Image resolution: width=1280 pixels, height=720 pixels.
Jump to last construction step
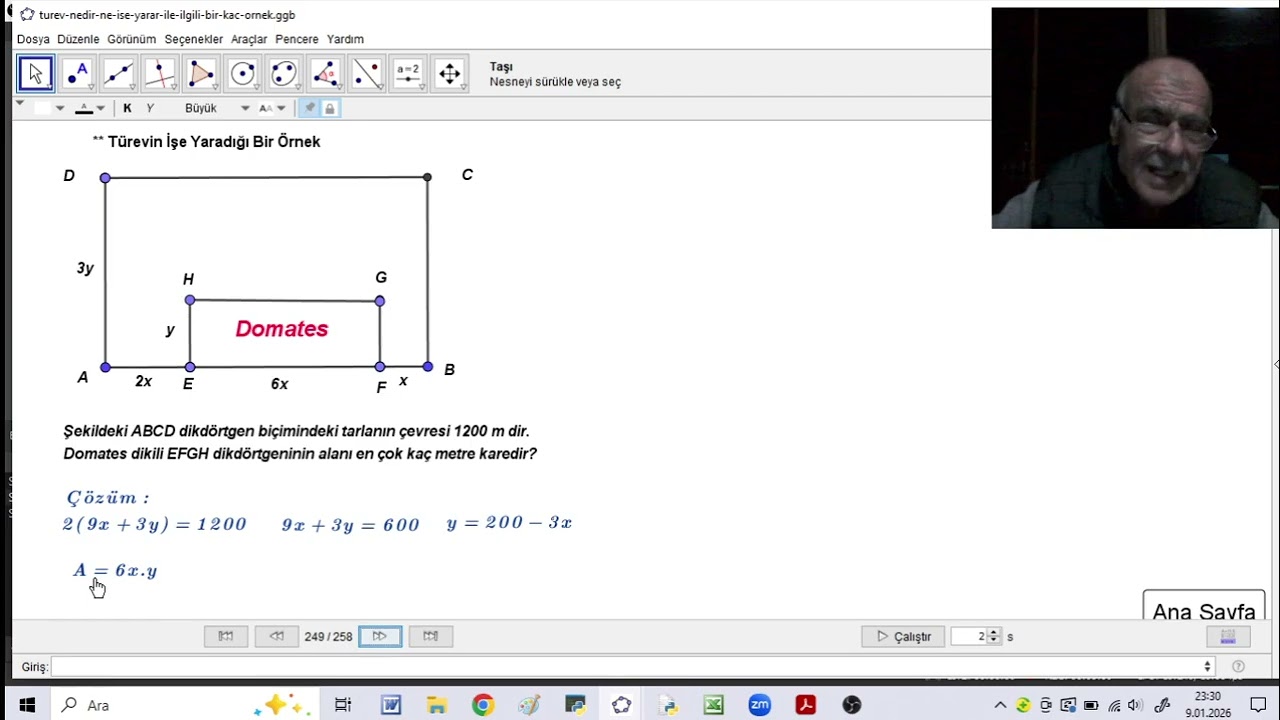click(431, 636)
